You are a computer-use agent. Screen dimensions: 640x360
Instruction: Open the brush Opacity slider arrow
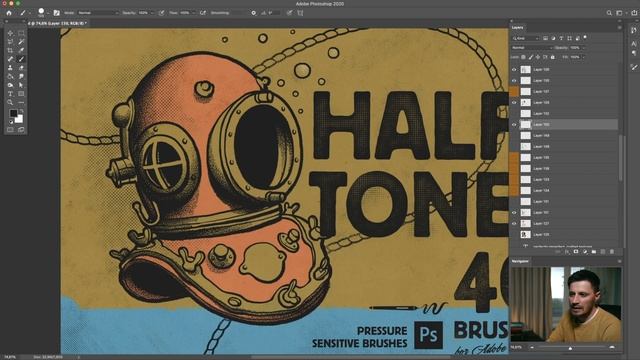coord(152,13)
